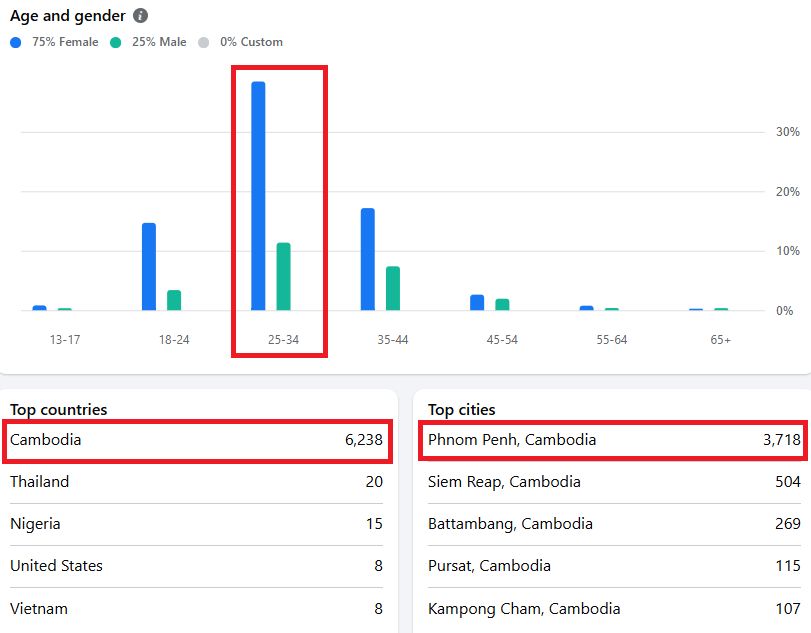This screenshot has width=811, height=633.
Task: Click the '75% Female' legend label
Action: click(x=65, y=42)
